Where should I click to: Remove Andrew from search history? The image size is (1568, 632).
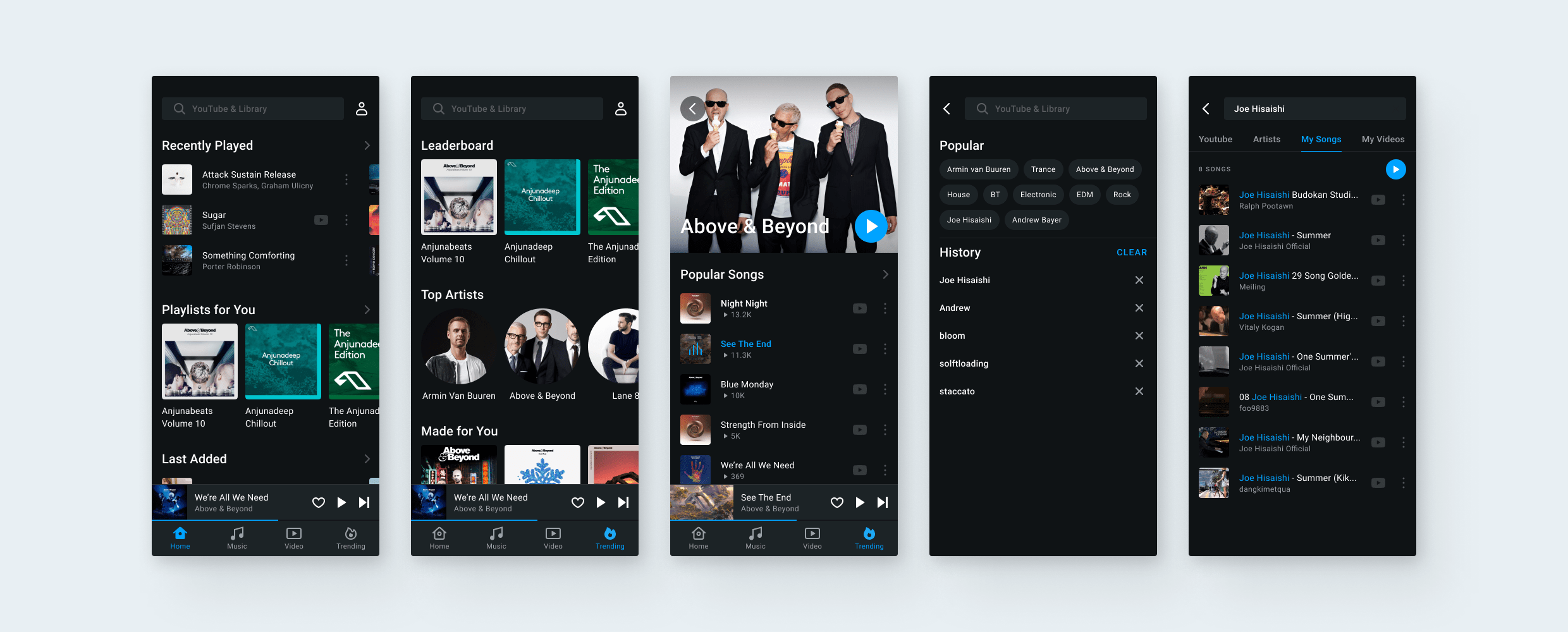(1139, 308)
